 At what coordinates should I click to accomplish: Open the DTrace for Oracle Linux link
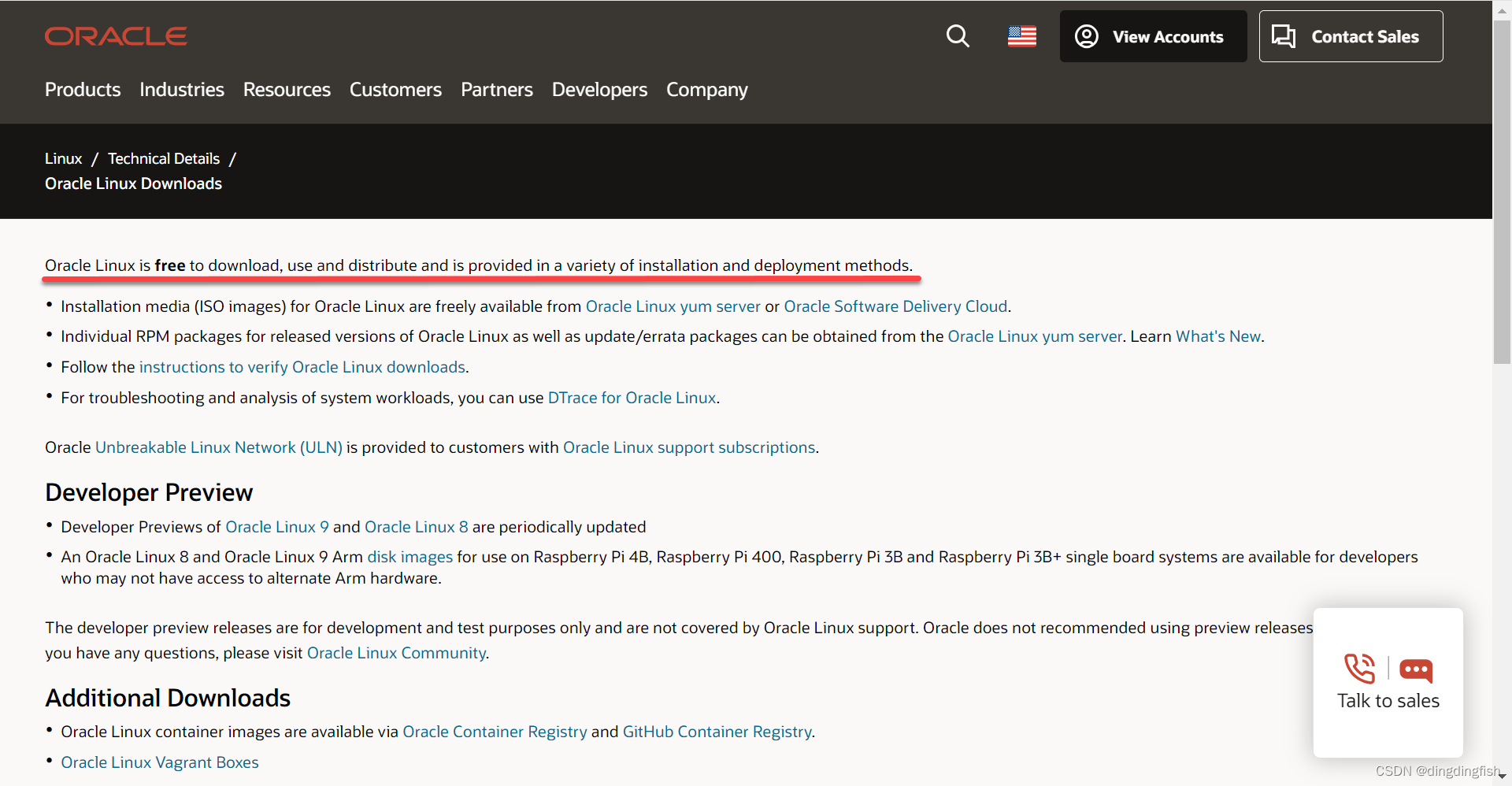(x=632, y=398)
